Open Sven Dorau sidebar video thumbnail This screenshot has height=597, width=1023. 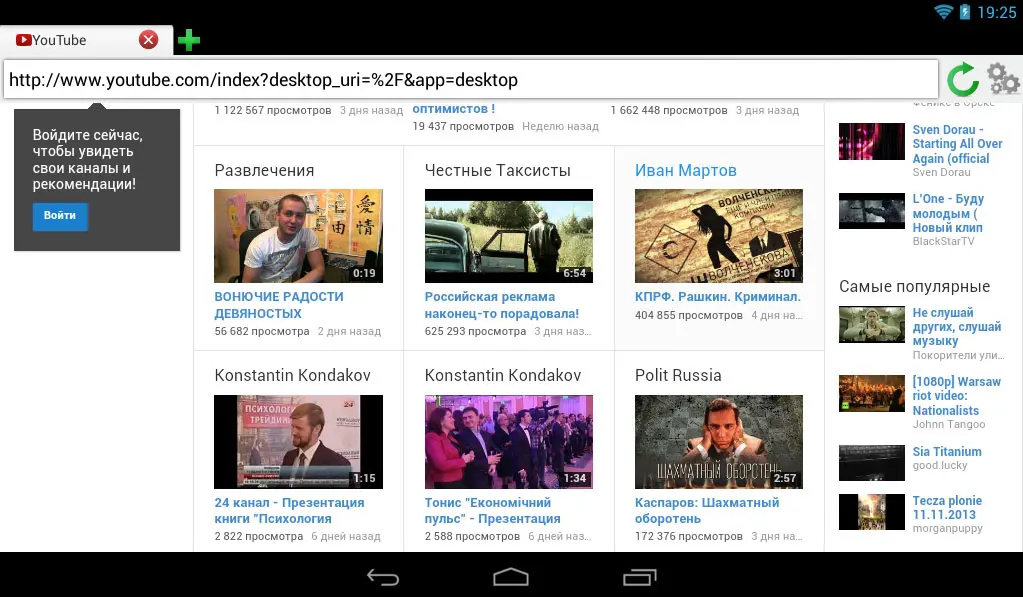[872, 142]
